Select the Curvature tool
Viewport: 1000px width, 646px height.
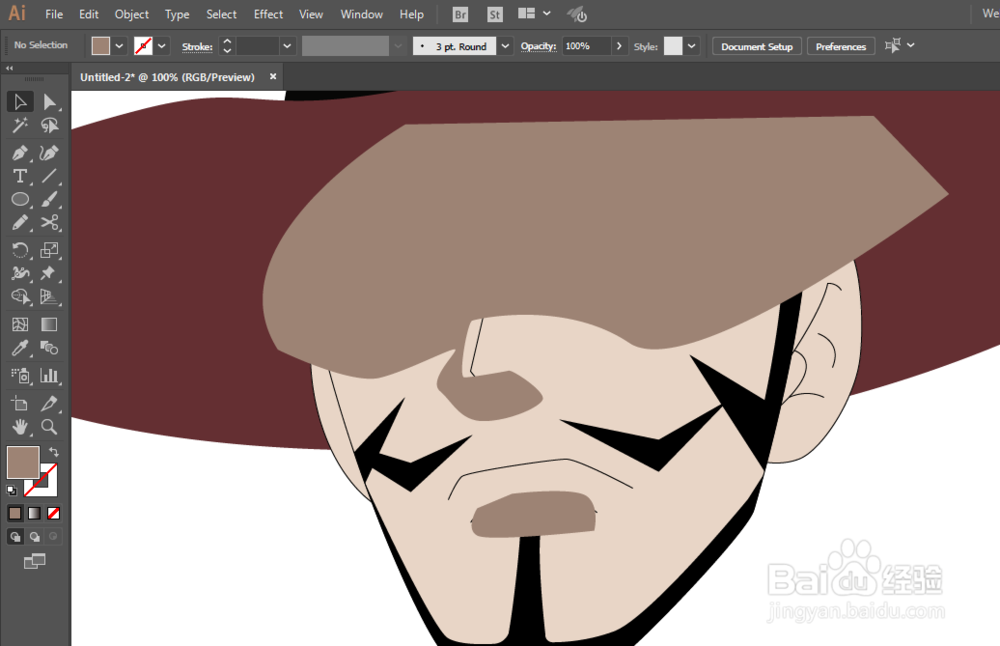coord(49,153)
